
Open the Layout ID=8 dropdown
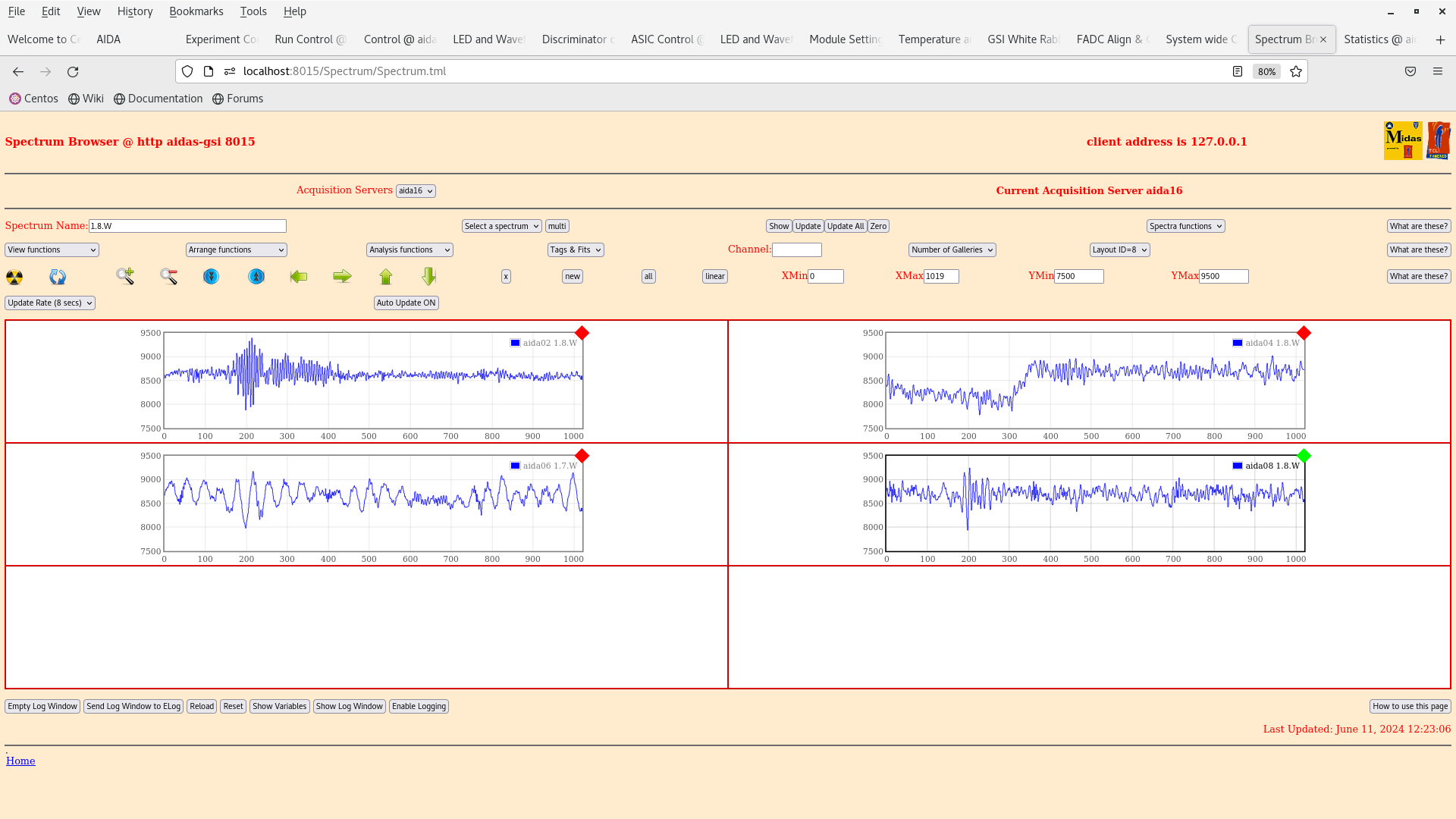tap(1119, 249)
